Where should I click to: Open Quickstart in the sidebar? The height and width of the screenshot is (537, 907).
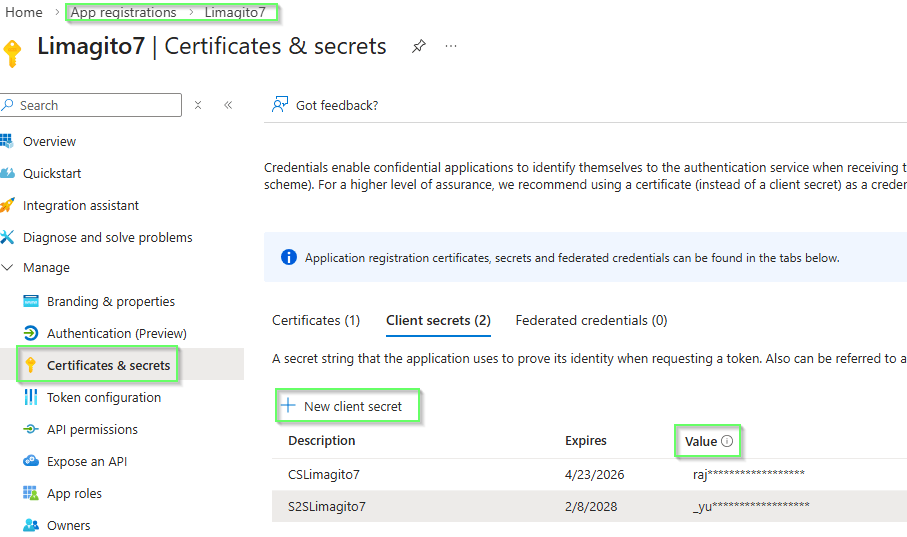pyautogui.click(x=52, y=174)
